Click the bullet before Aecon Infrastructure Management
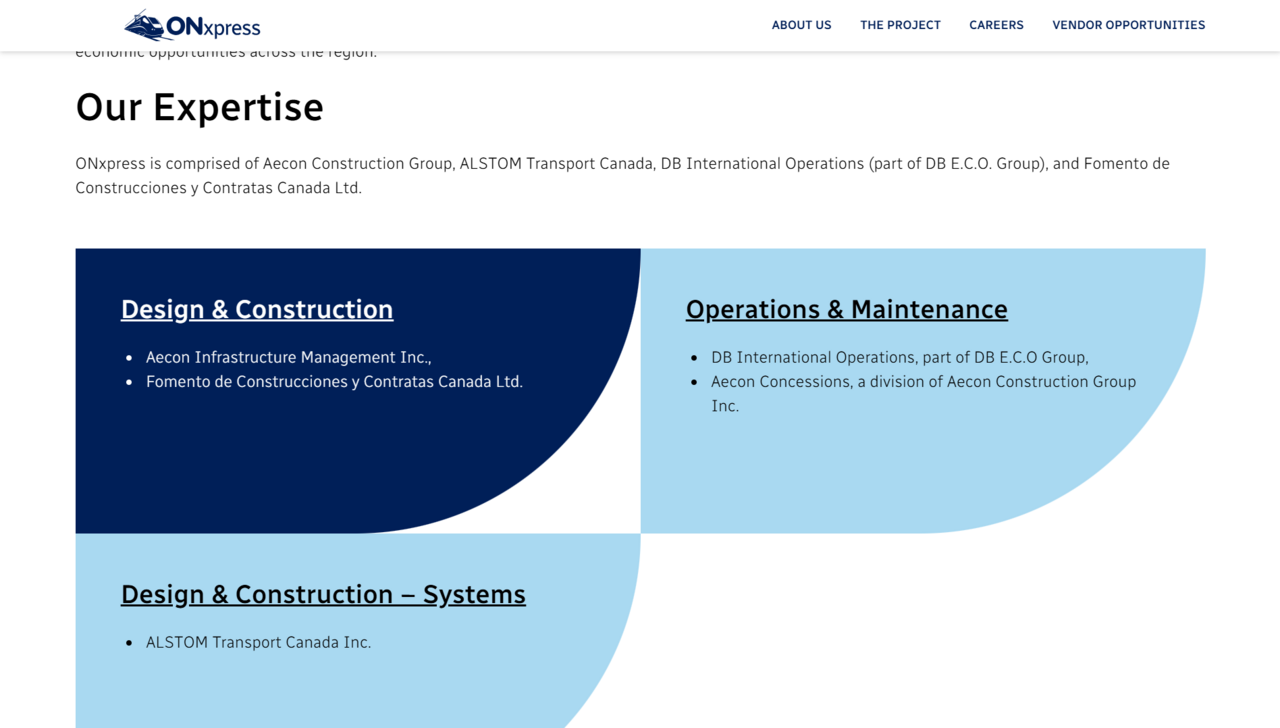This screenshot has height=728, width=1280. click(x=129, y=358)
